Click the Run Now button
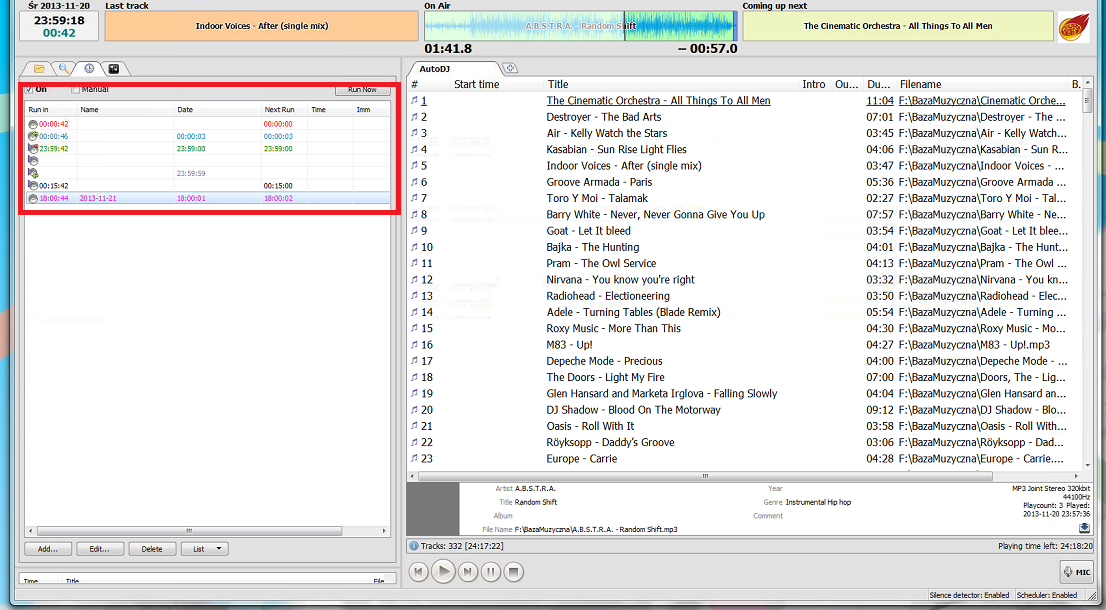The height and width of the screenshot is (610, 1106). coord(363,90)
